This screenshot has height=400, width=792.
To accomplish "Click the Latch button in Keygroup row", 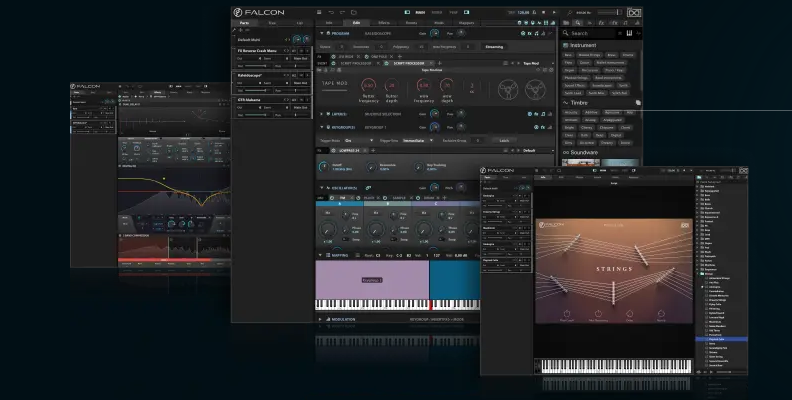I will [505, 140].
